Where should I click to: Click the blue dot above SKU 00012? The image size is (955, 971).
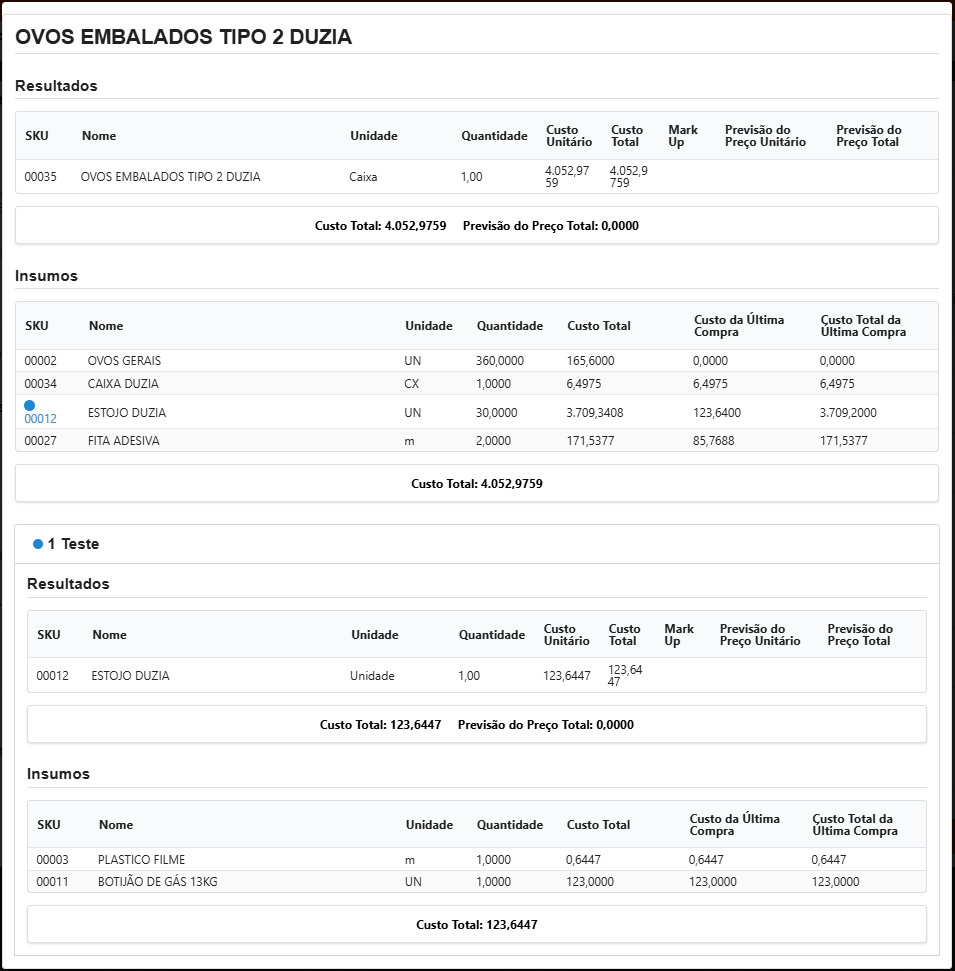(30, 405)
